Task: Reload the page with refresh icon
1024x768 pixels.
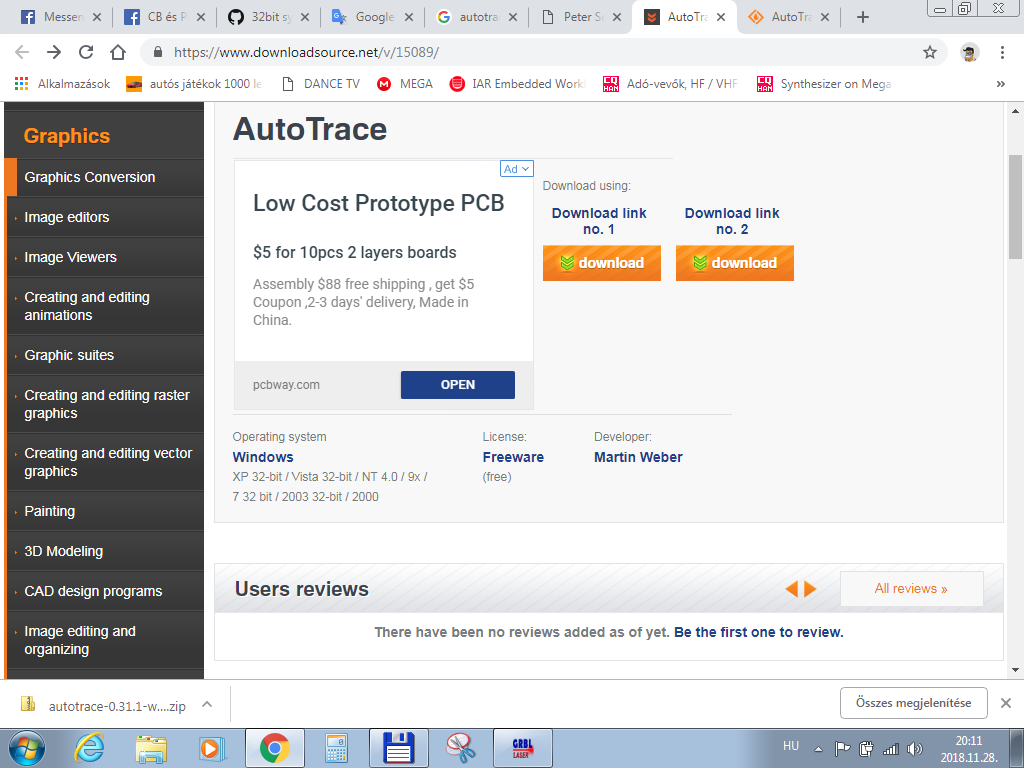Action: point(86,52)
